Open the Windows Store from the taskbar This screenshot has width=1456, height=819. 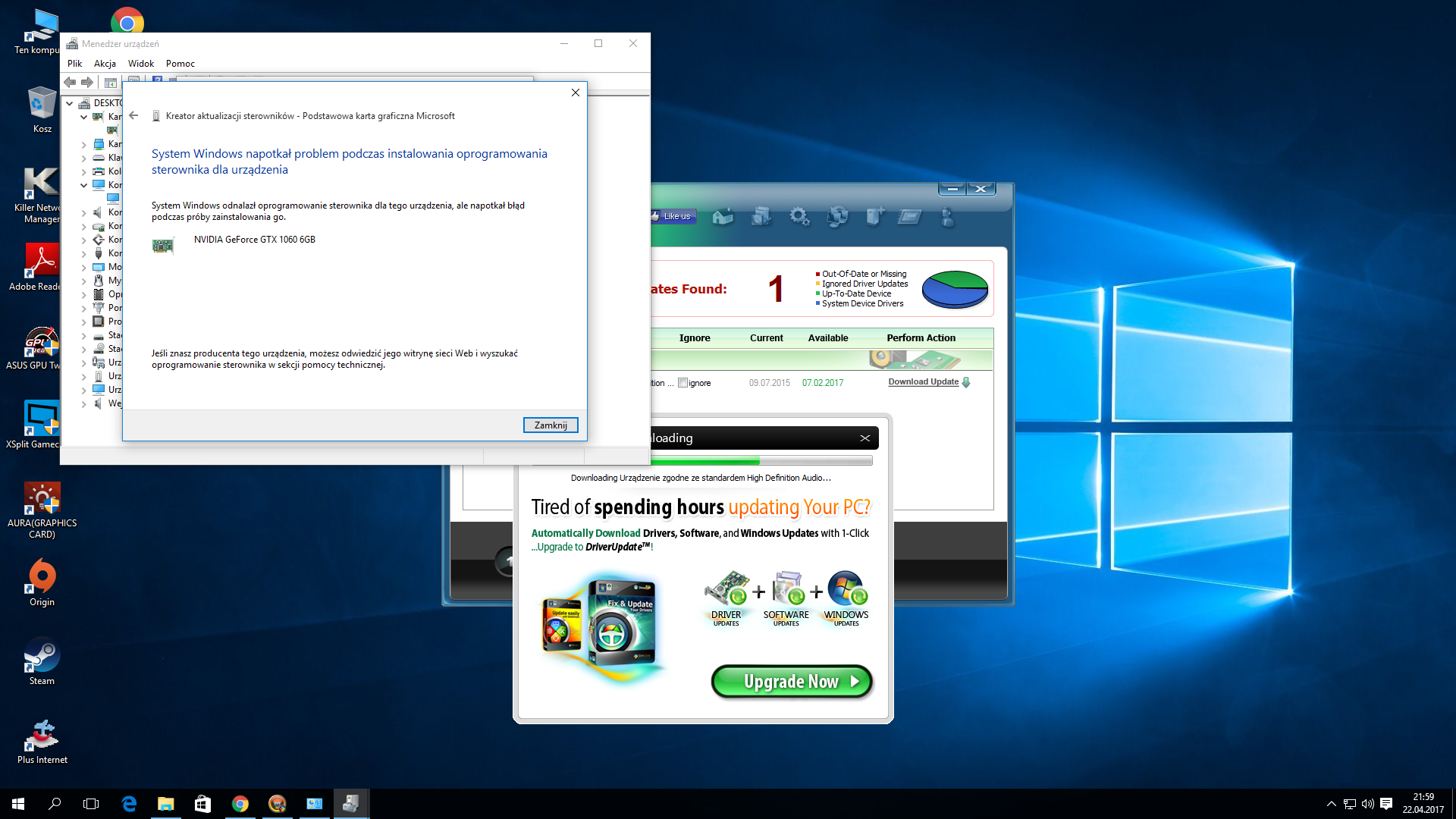tap(202, 804)
